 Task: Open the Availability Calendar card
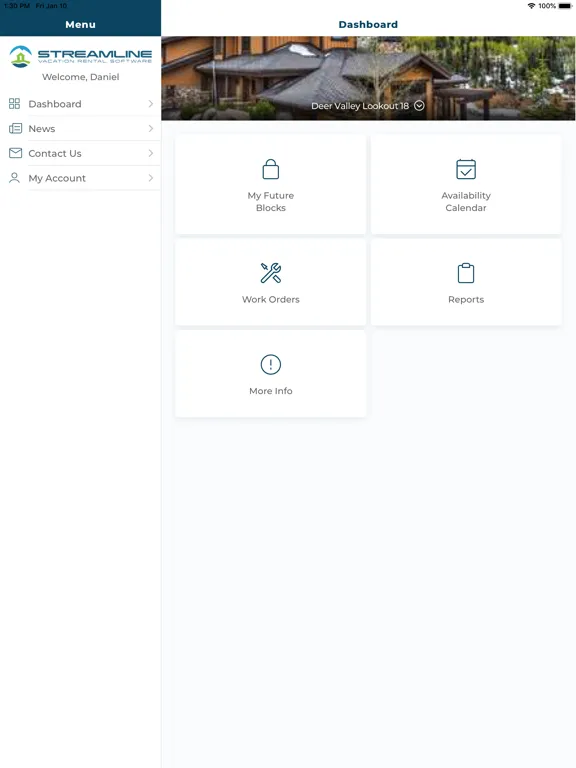pos(466,185)
